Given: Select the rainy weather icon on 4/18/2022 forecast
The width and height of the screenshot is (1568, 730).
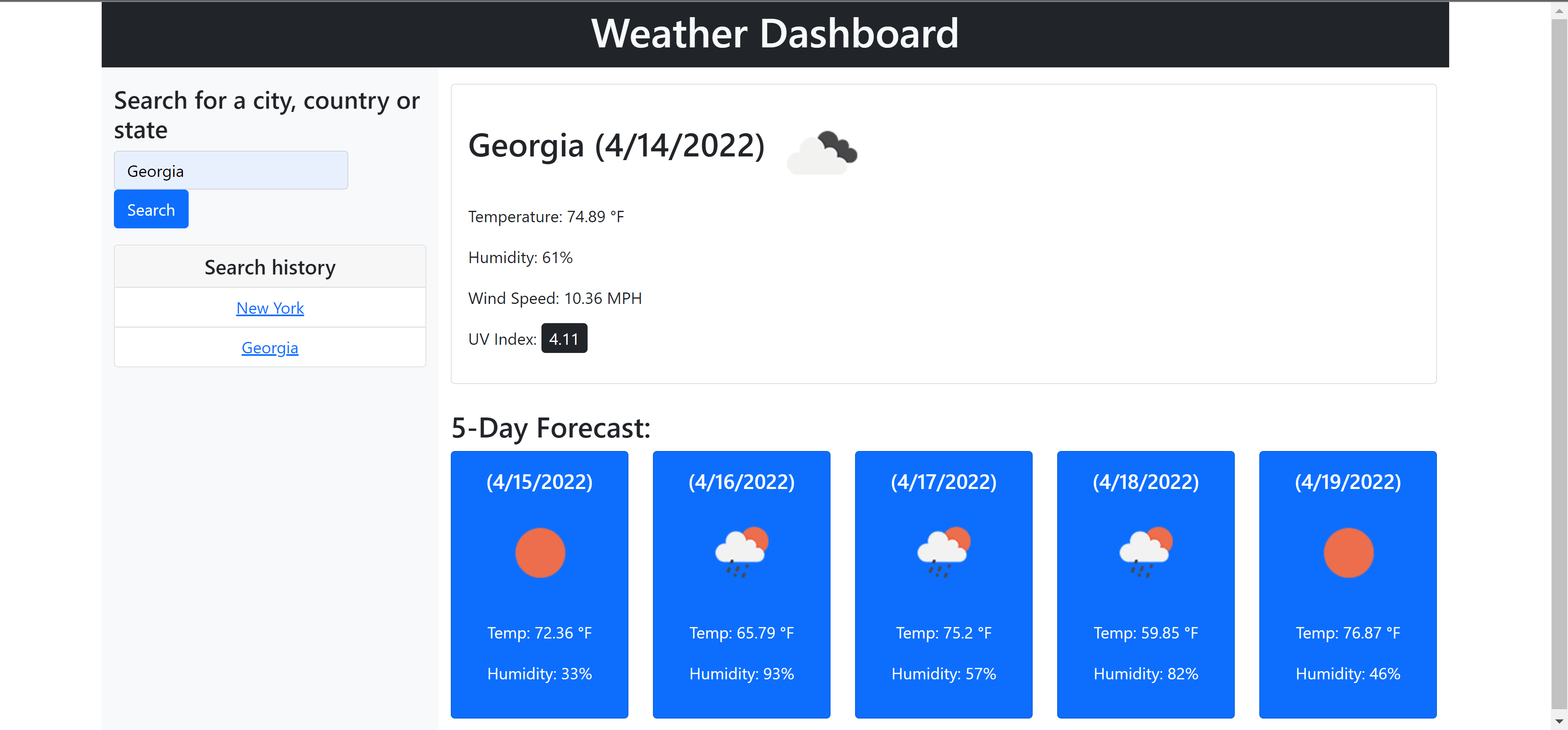Looking at the screenshot, I should point(1145,552).
